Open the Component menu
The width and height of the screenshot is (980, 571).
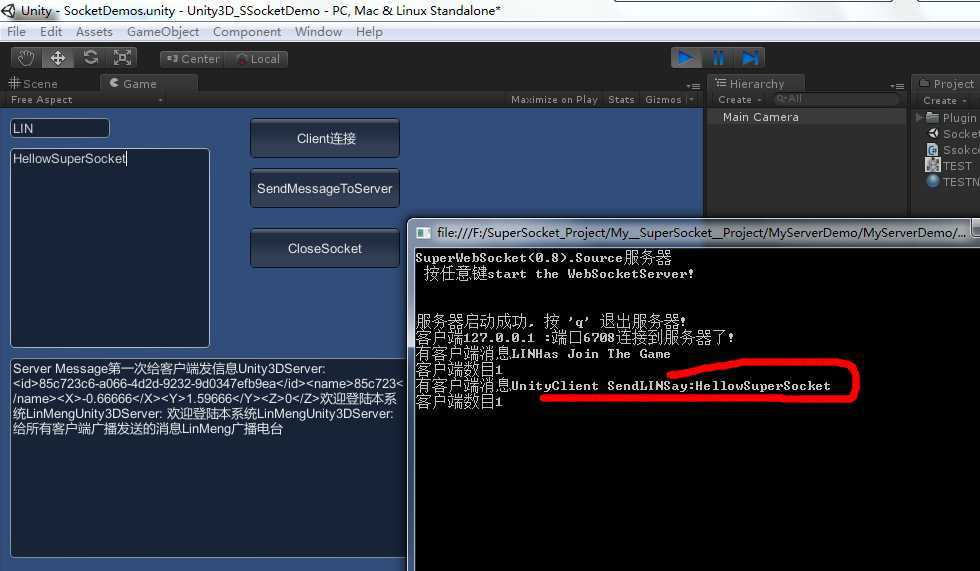(x=247, y=31)
